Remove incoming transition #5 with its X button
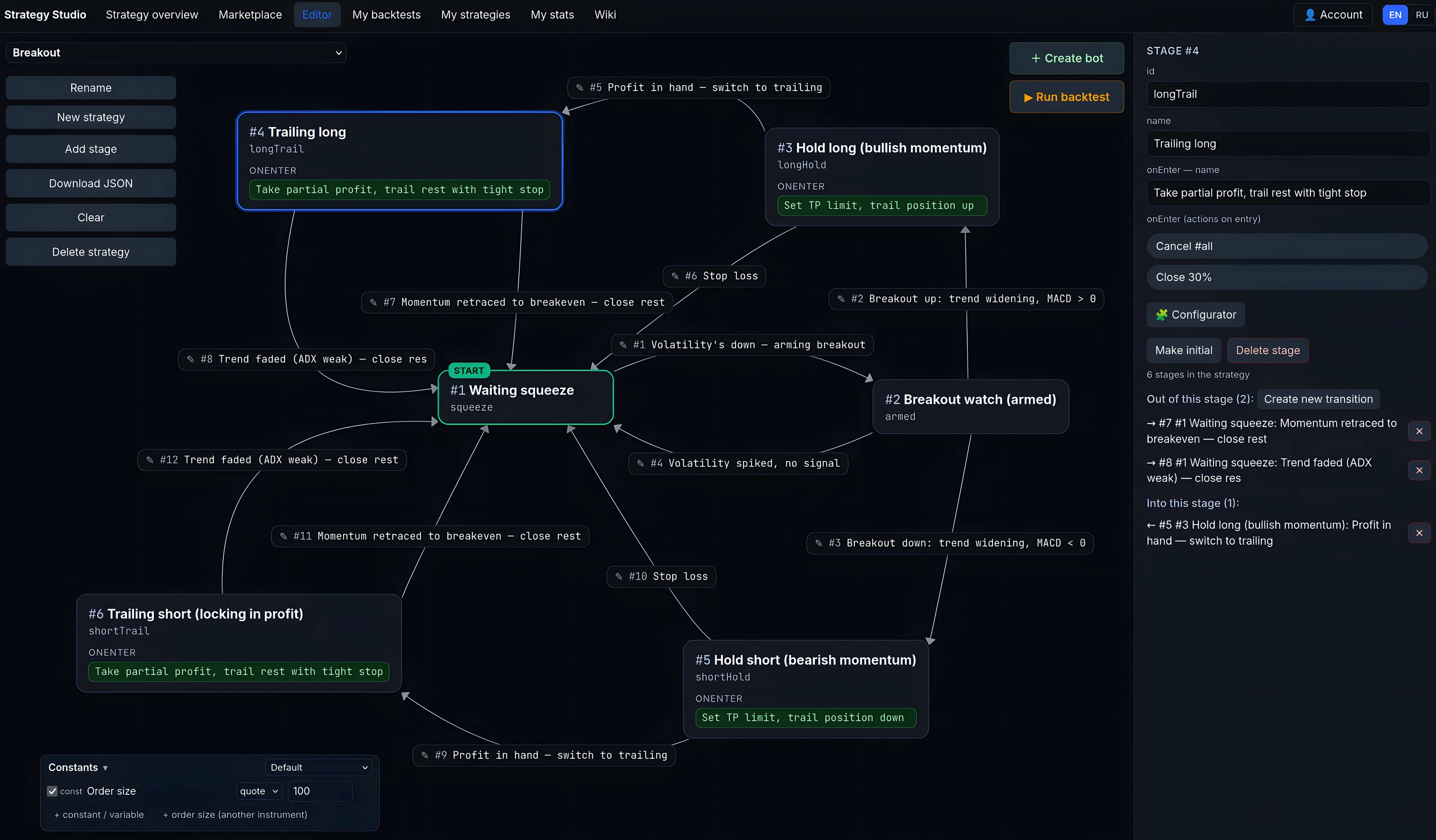This screenshot has width=1436, height=840. (x=1419, y=533)
